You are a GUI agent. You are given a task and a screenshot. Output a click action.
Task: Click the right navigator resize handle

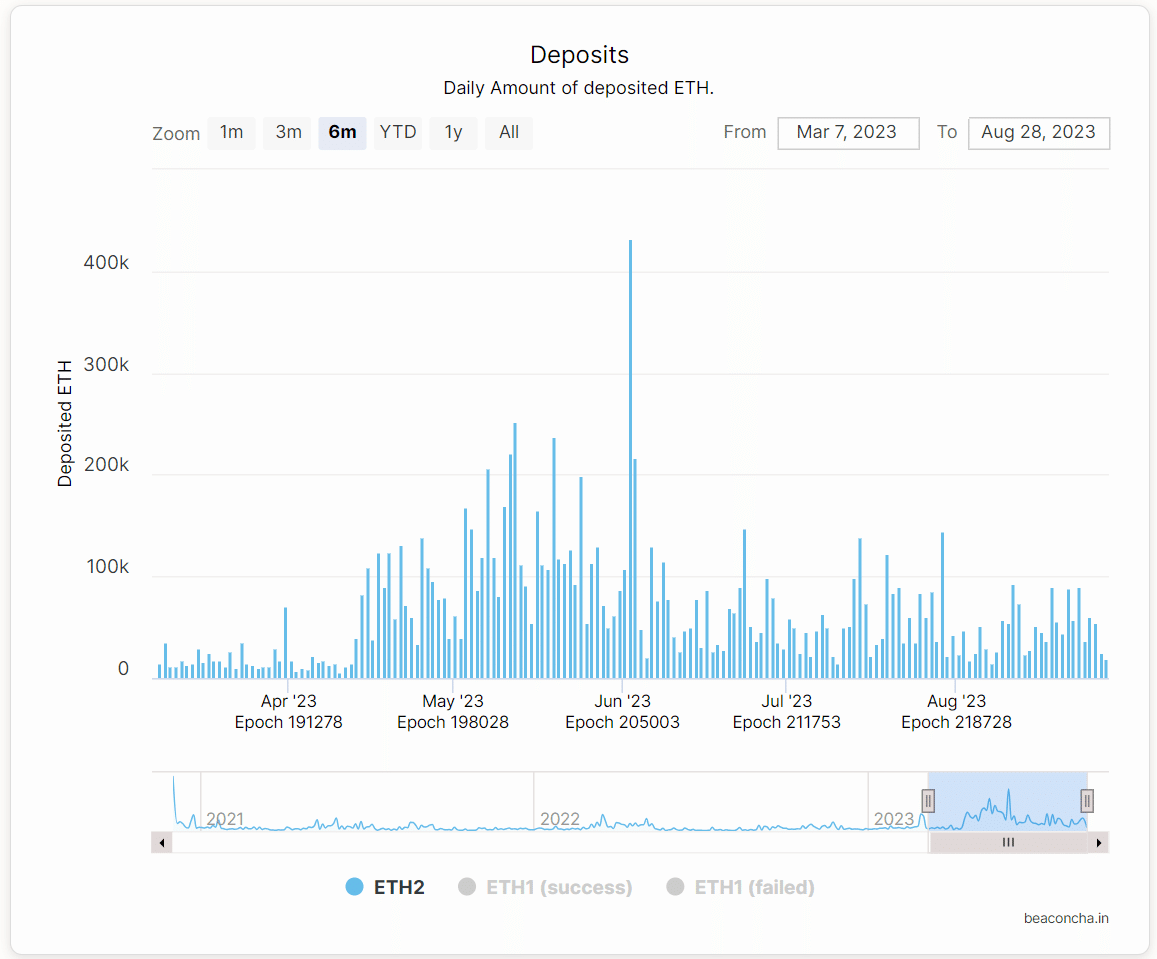[x=1086, y=800]
